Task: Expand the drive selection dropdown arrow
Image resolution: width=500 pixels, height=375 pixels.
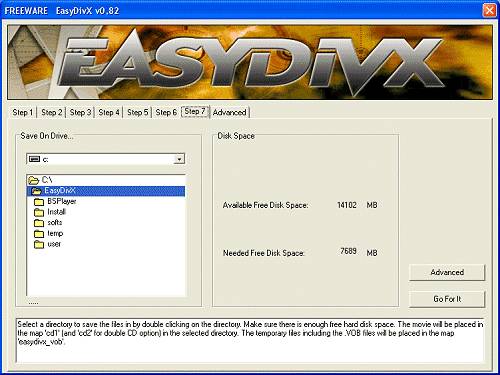Action: pyautogui.click(x=179, y=159)
